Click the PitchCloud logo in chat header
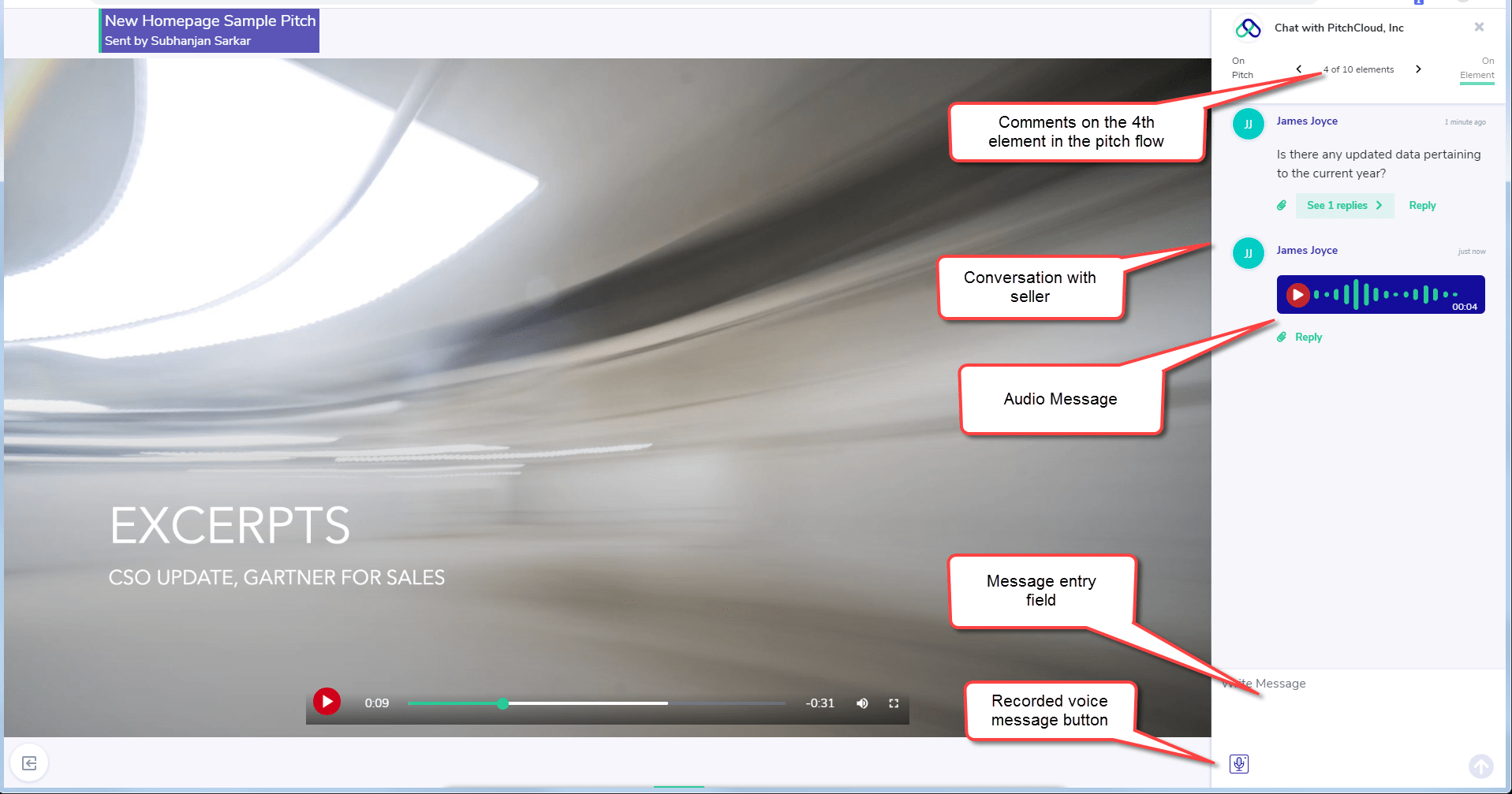The width and height of the screenshot is (1512, 794). tap(1248, 28)
